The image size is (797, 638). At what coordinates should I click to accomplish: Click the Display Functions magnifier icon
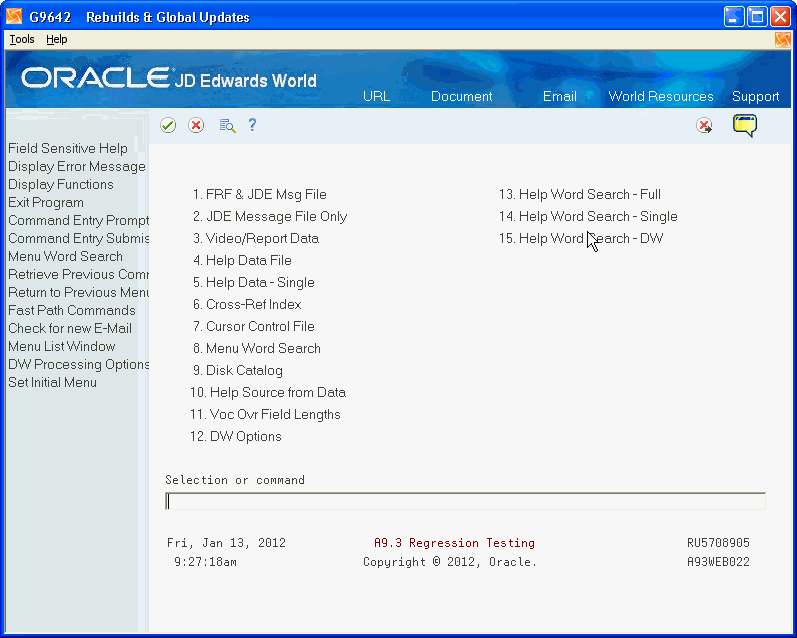tap(227, 125)
